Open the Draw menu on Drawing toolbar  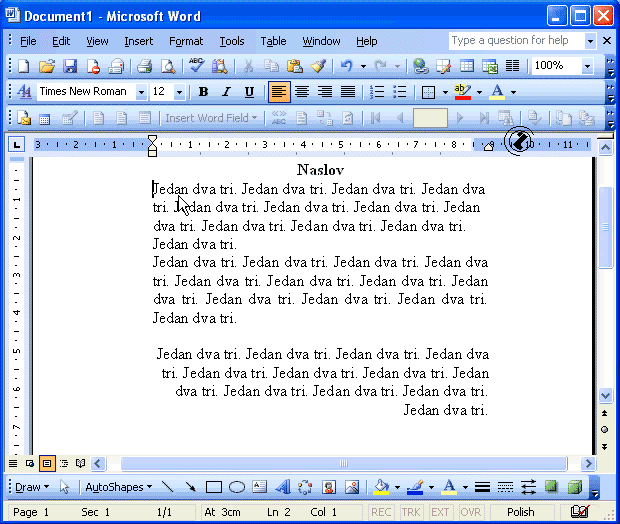tap(32, 487)
